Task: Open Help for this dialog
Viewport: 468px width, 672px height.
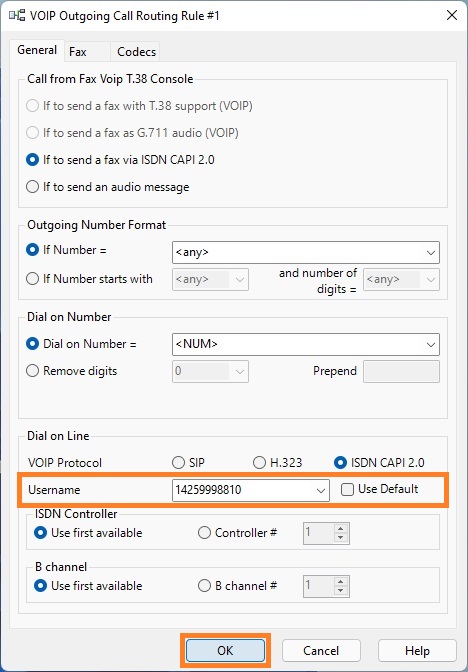Action: coord(417,651)
